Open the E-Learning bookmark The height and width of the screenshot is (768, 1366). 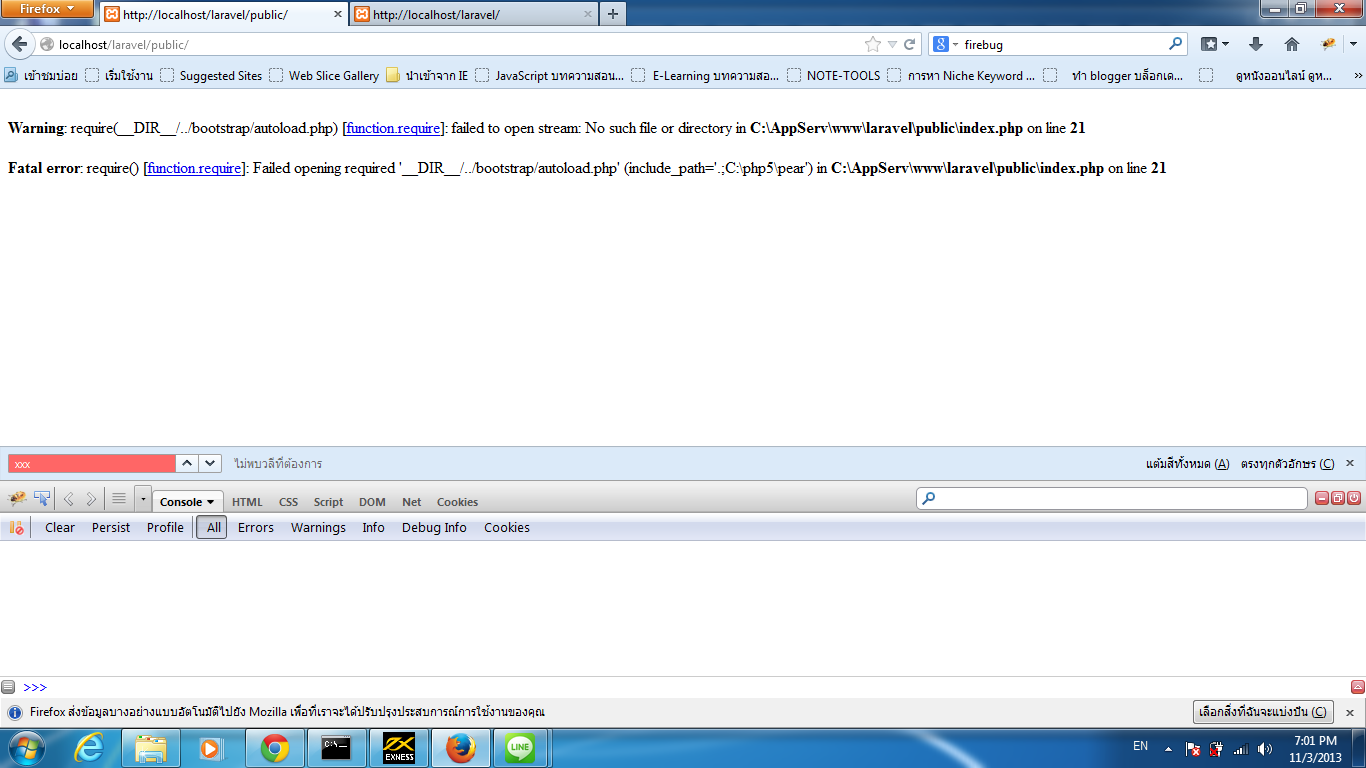click(706, 75)
